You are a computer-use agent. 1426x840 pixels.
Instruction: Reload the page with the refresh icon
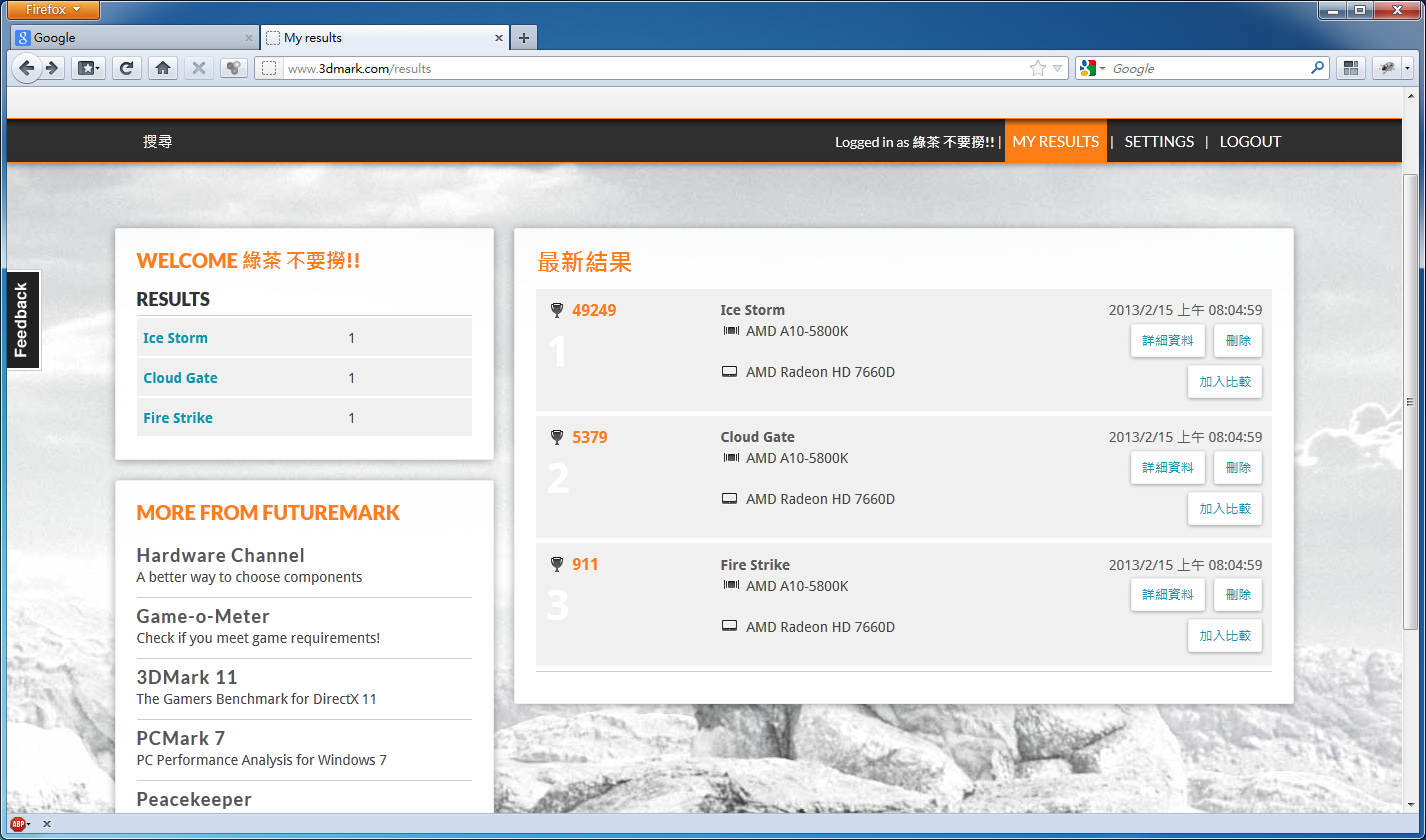[126, 68]
